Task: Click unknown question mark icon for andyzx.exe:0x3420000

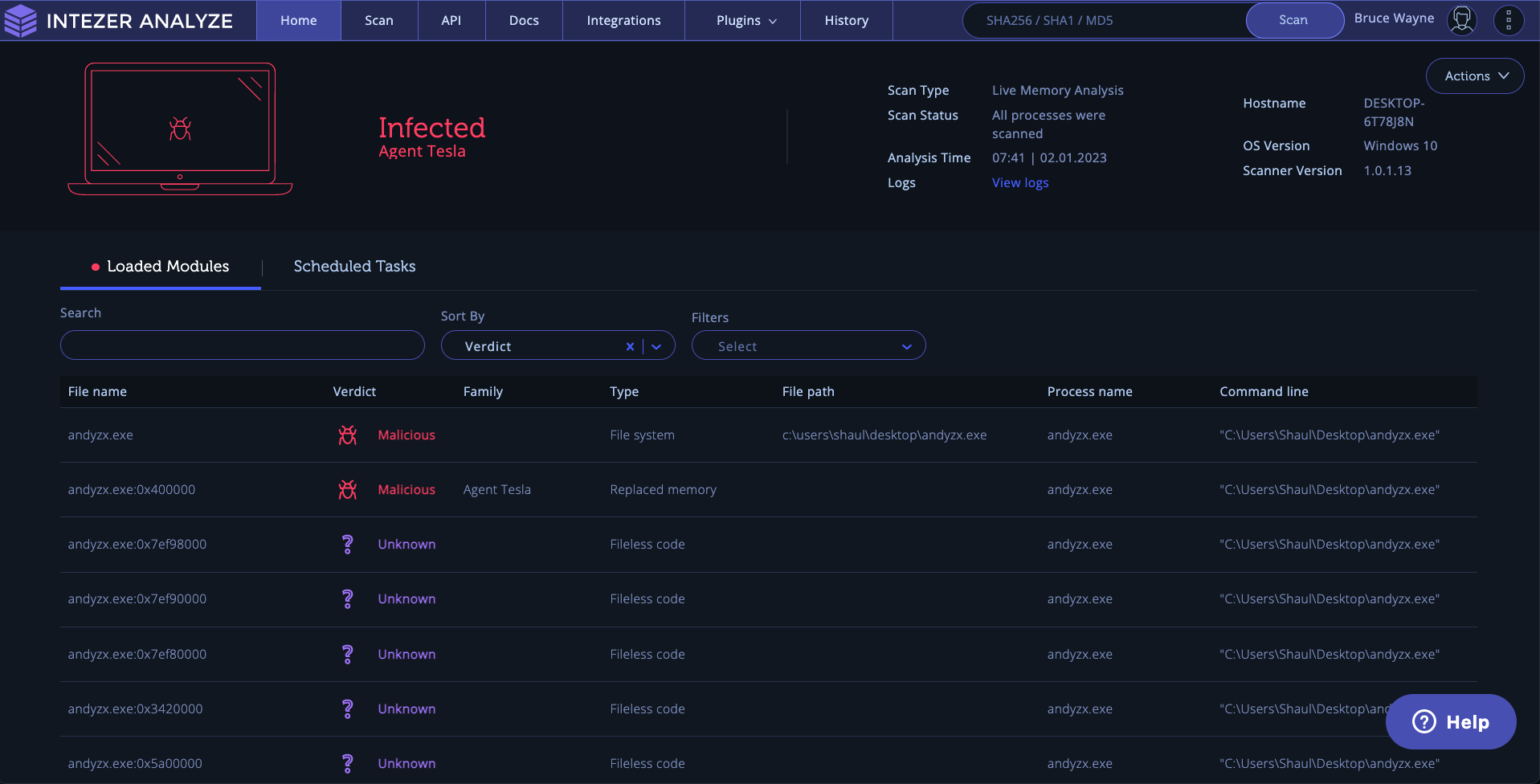Action: [x=347, y=709]
